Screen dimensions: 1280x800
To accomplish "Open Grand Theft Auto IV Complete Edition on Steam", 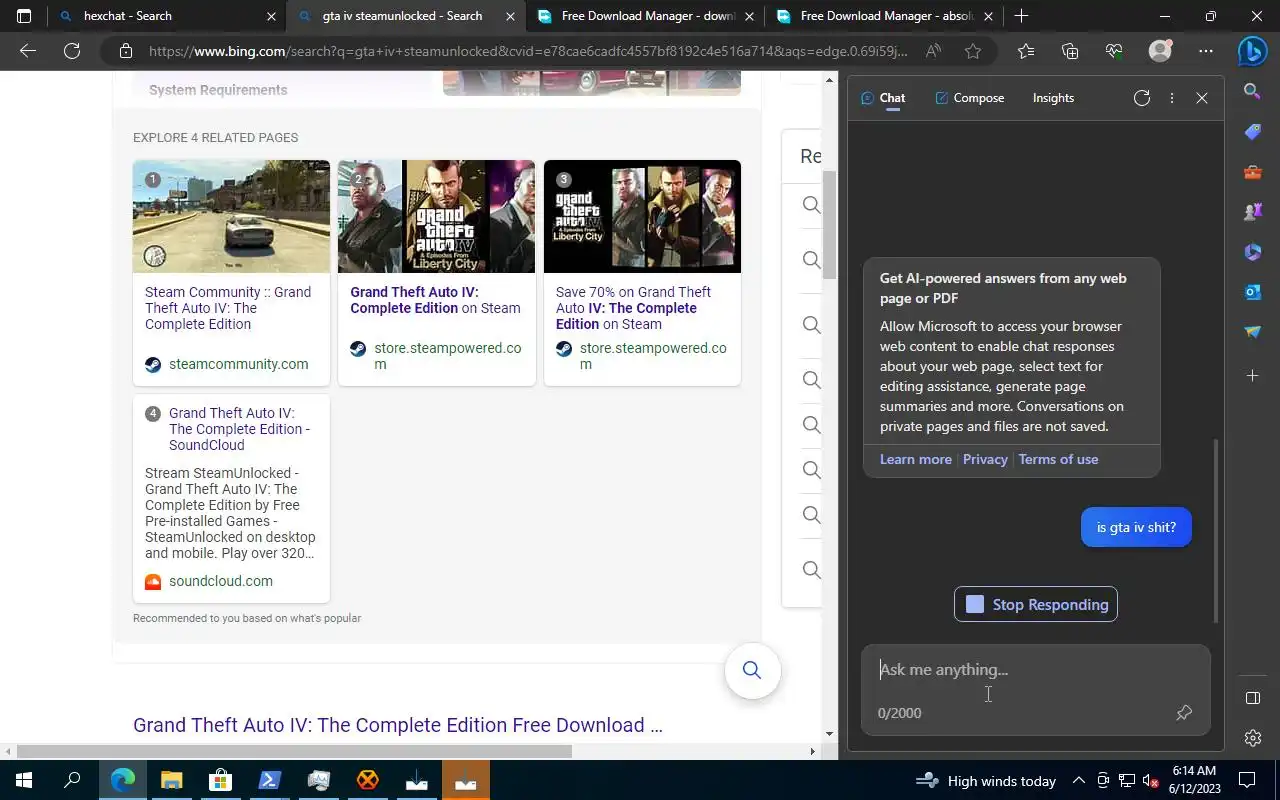I will 435,300.
